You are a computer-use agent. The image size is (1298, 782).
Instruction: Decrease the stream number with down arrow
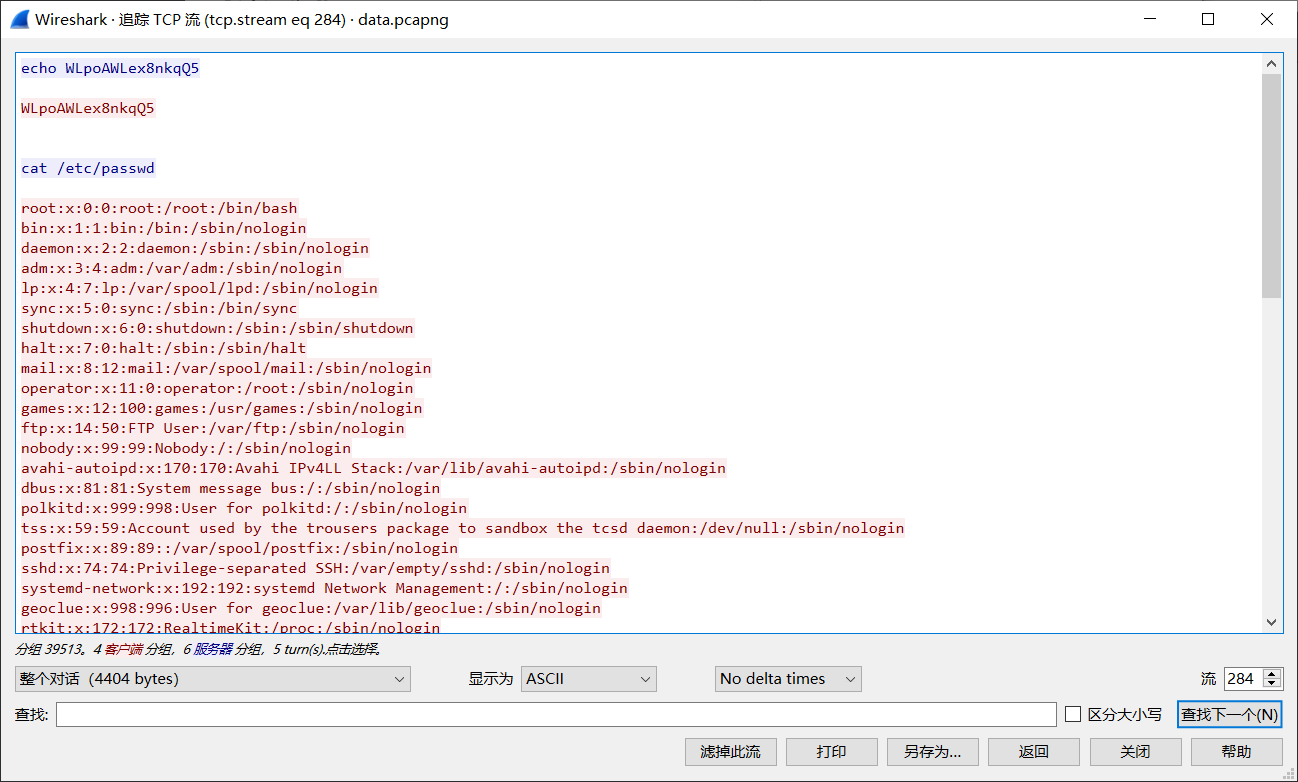coord(1272,685)
